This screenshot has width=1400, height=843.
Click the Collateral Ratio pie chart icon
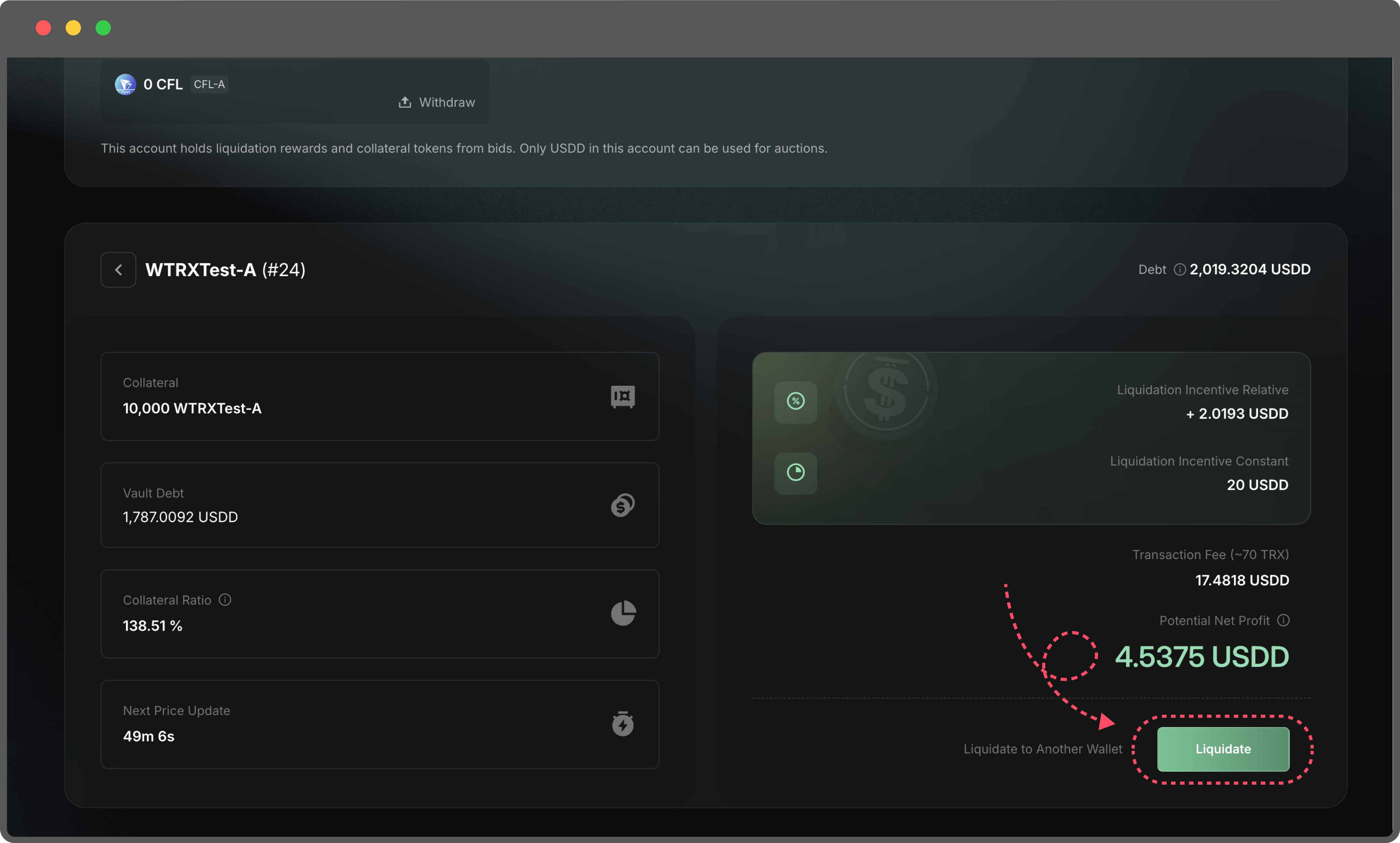(623, 614)
